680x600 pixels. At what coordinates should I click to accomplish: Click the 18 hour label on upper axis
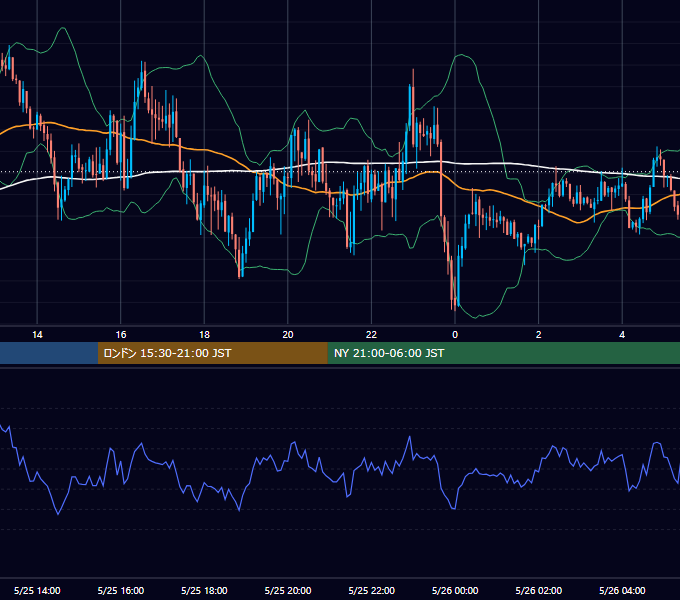tap(204, 335)
